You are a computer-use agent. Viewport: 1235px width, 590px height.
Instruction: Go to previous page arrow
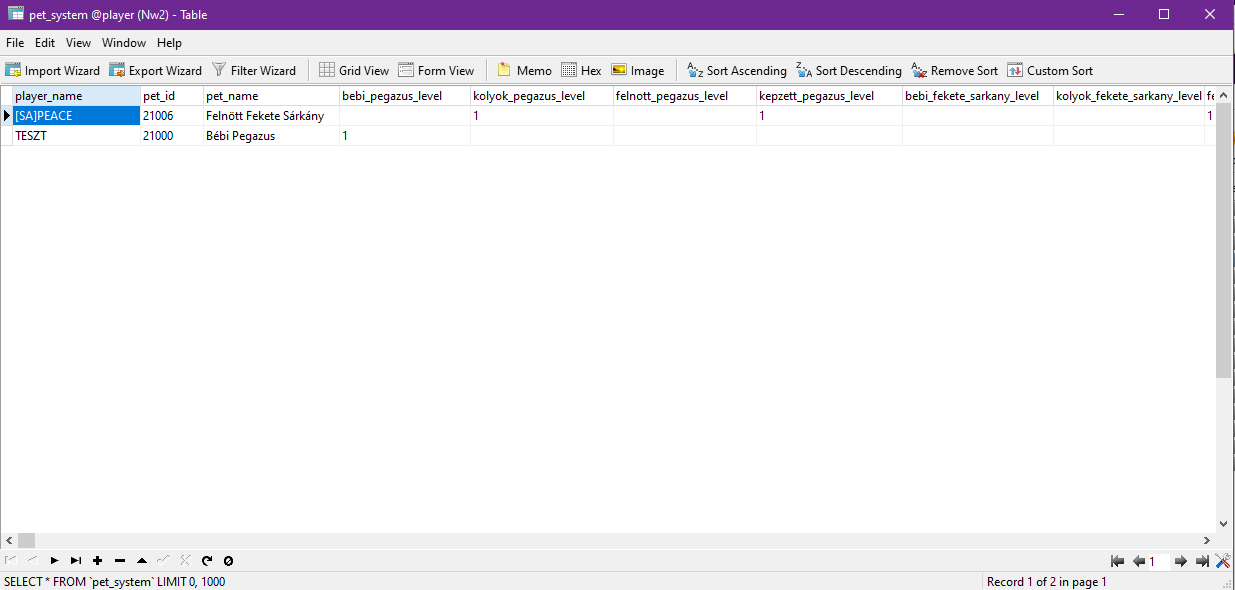1138,561
